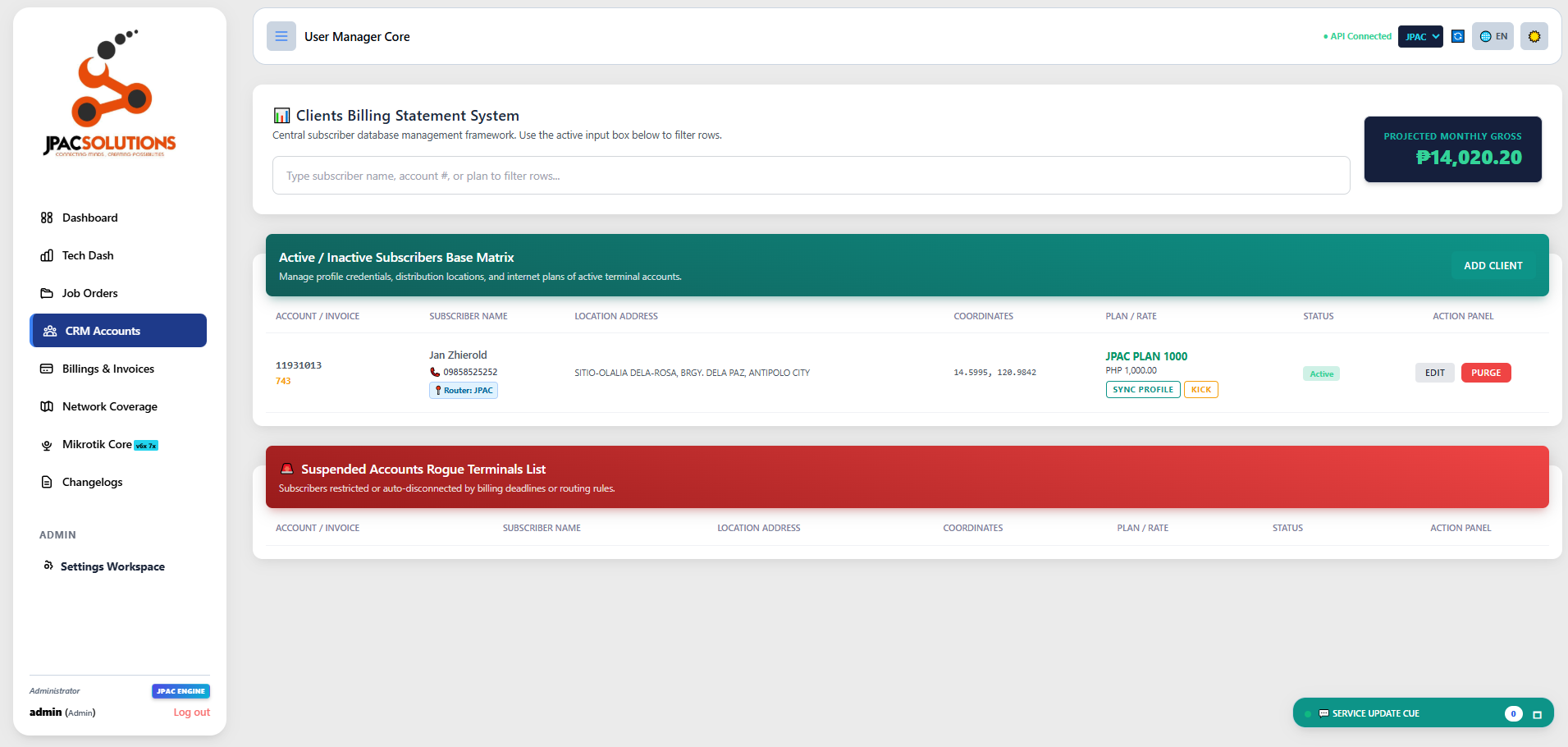Open Settings Workspace via its gear icon
1568x747 pixels.
pos(48,566)
